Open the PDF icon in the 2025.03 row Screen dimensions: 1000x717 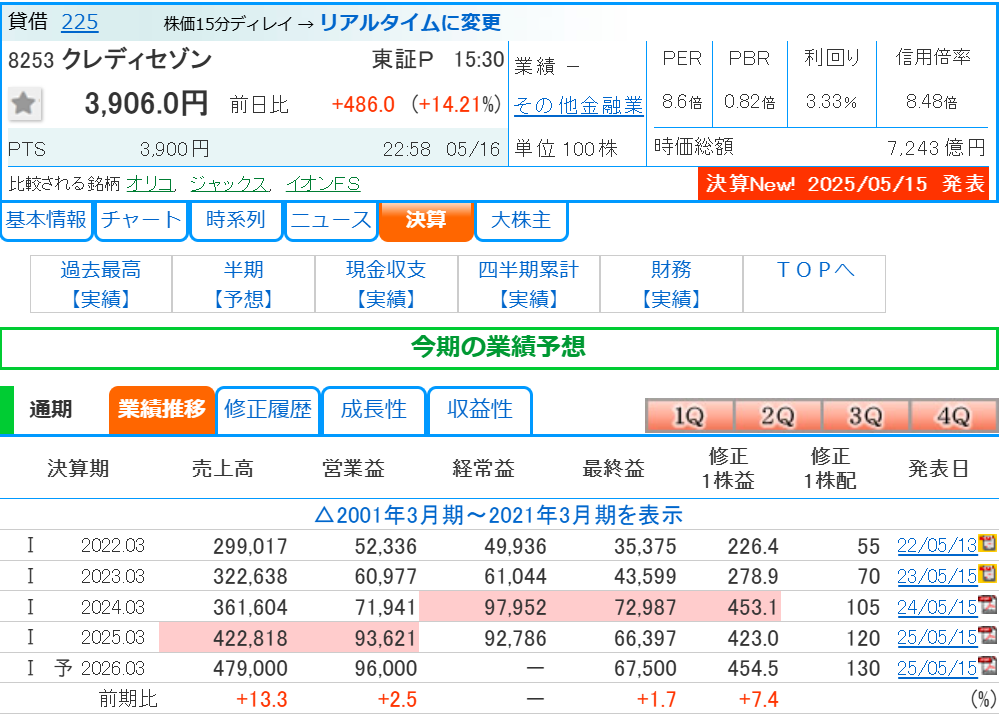pyautogui.click(x=987, y=635)
